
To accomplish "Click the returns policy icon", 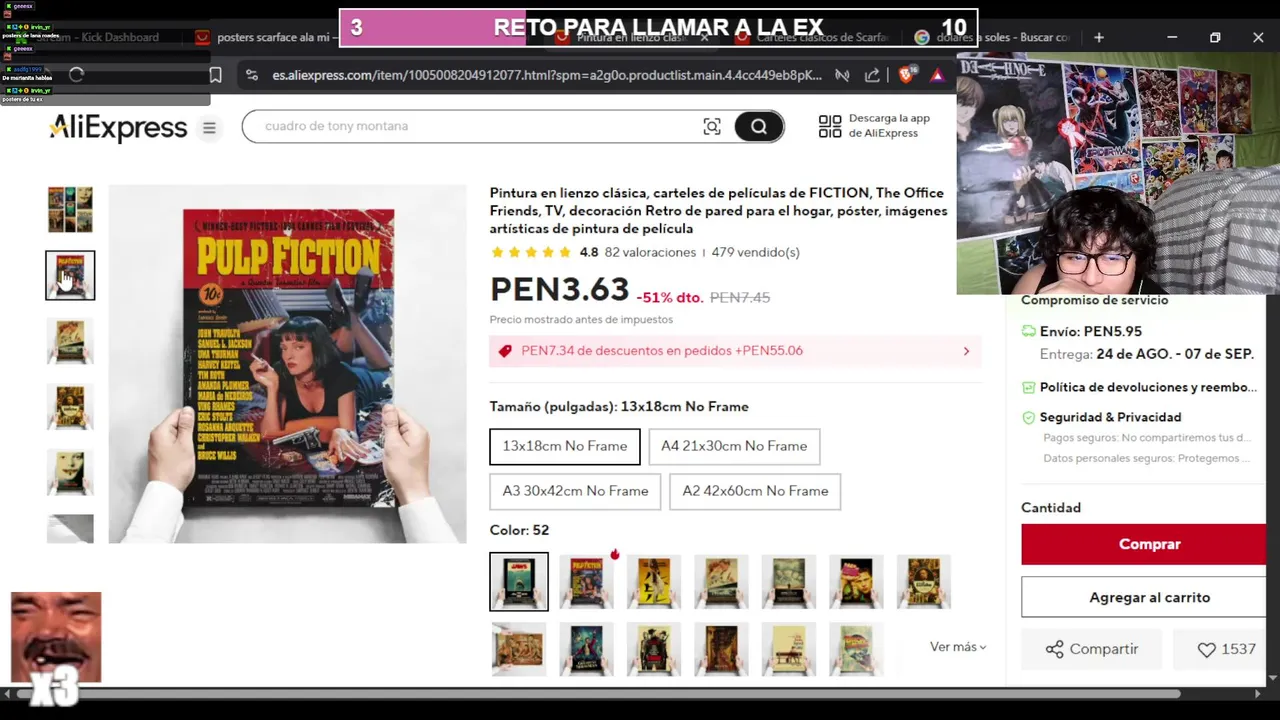I will pyautogui.click(x=1029, y=387).
